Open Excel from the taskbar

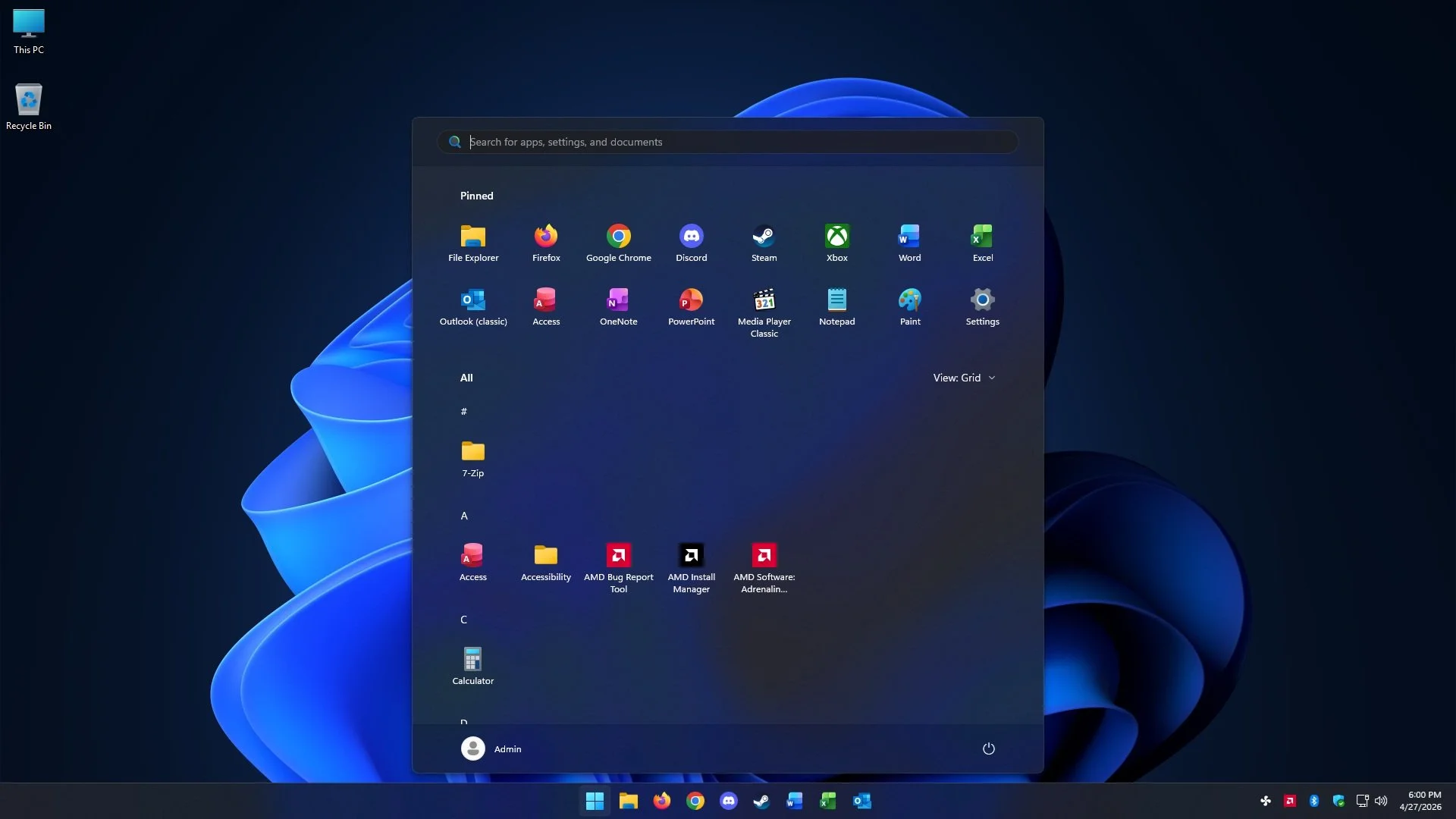[829, 801]
